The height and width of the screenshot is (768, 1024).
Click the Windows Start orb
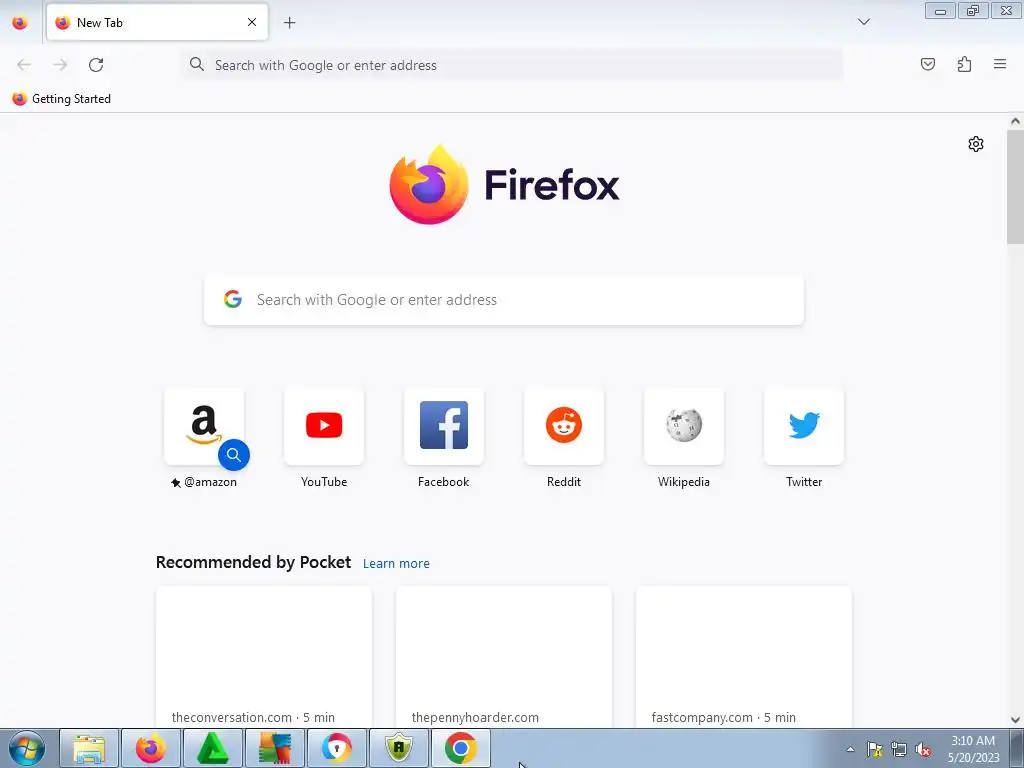pyautogui.click(x=27, y=748)
